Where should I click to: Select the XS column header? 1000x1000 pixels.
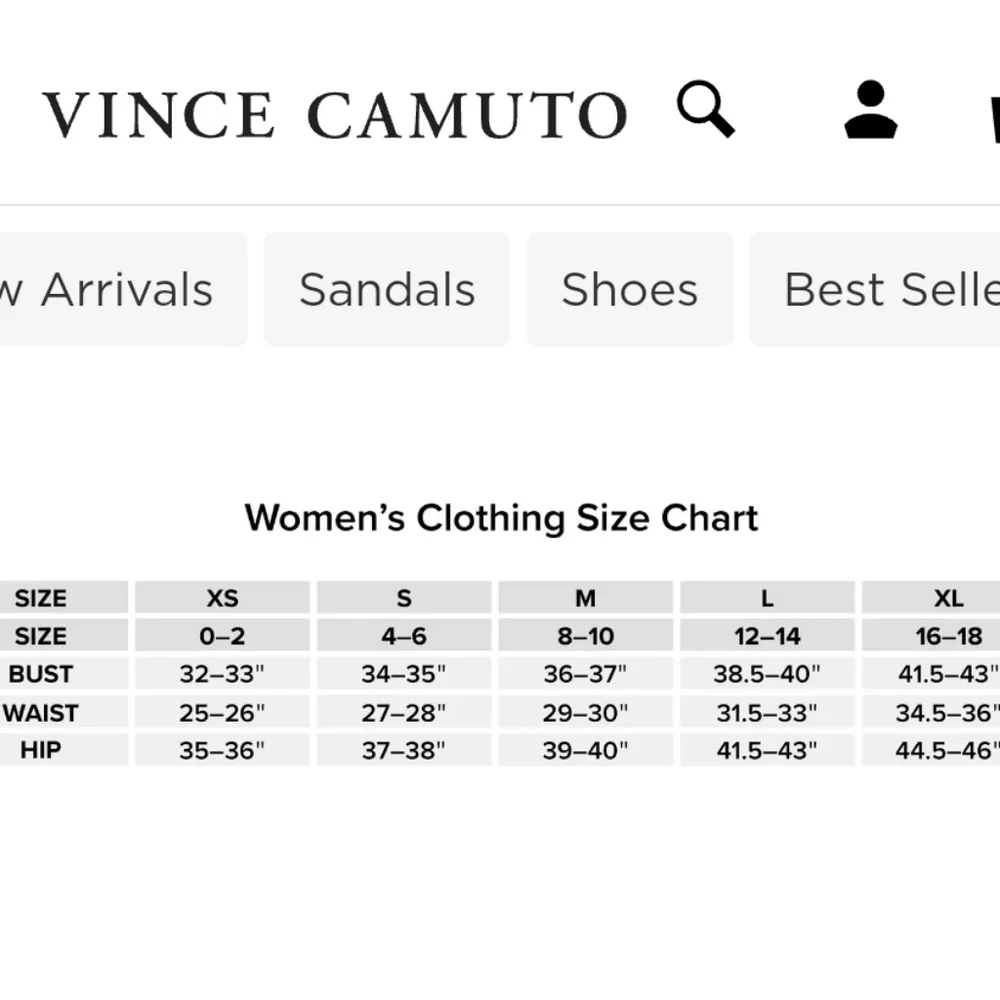pos(222,597)
